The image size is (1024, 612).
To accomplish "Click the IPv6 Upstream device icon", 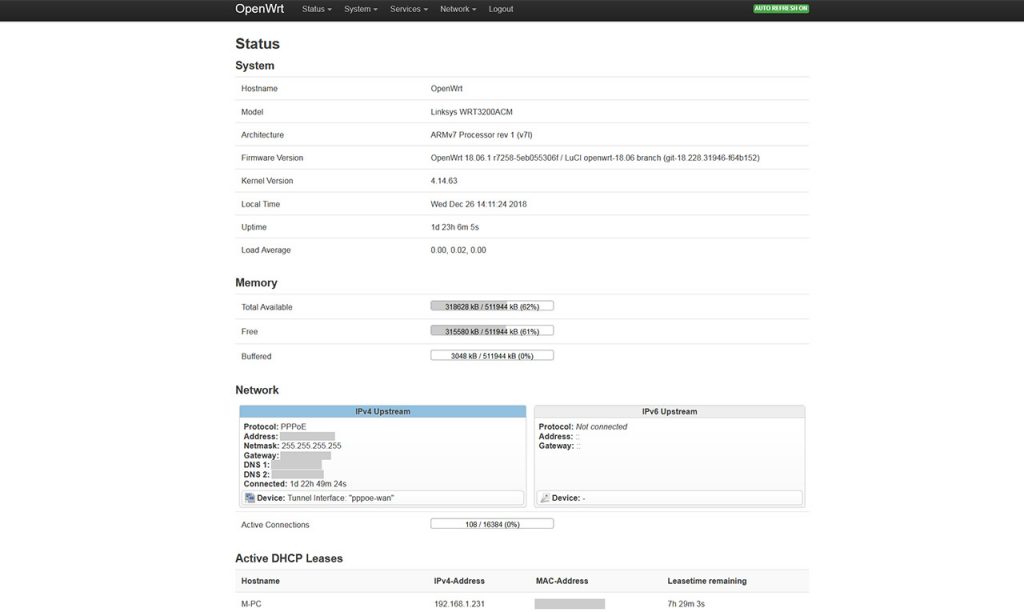I will [x=546, y=497].
